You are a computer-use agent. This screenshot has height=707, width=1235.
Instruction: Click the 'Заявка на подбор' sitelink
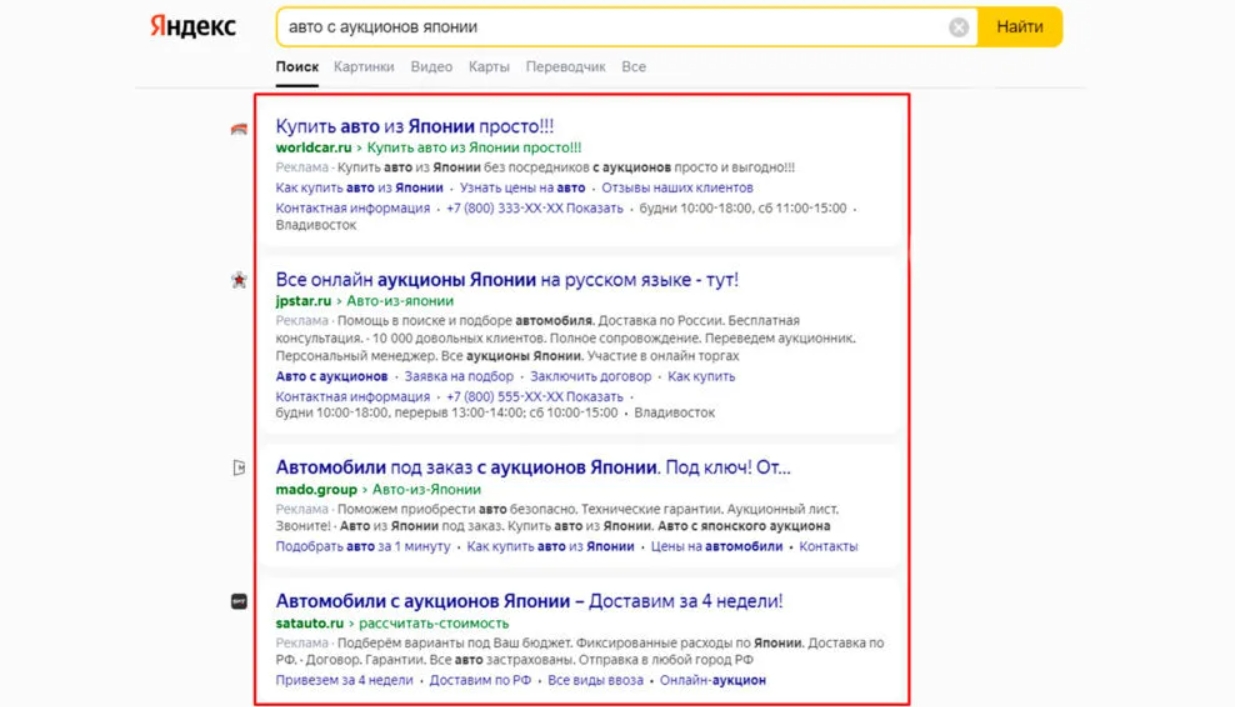pyautogui.click(x=459, y=377)
